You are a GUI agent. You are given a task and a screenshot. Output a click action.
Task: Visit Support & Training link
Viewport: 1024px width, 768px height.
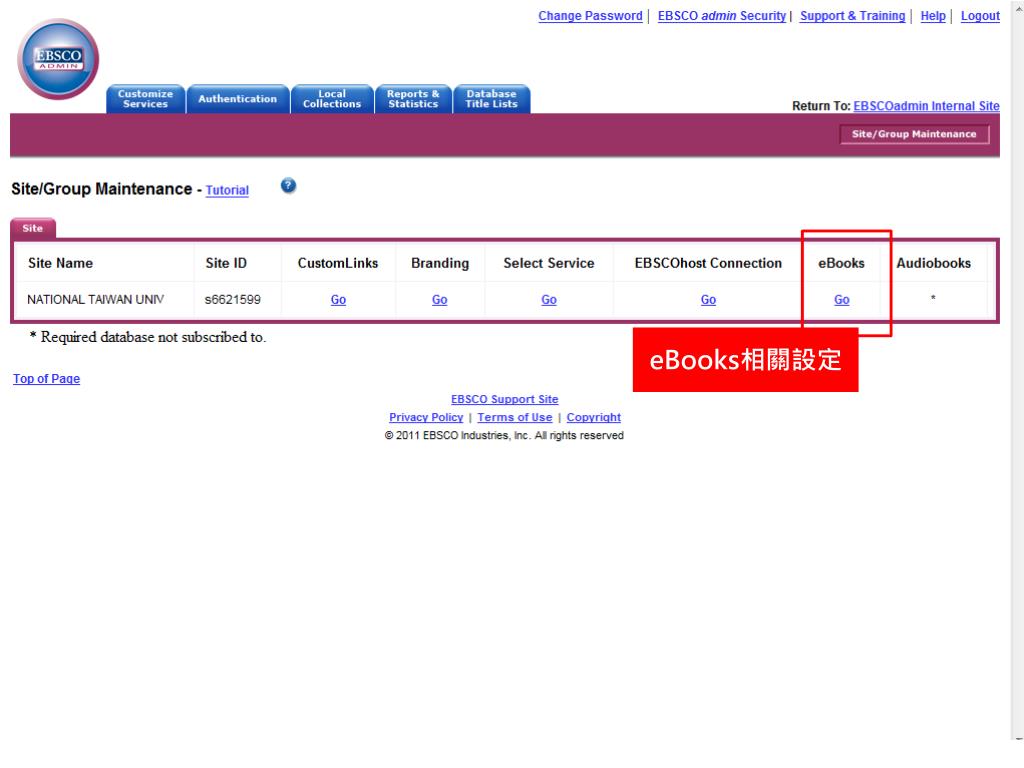pos(852,16)
